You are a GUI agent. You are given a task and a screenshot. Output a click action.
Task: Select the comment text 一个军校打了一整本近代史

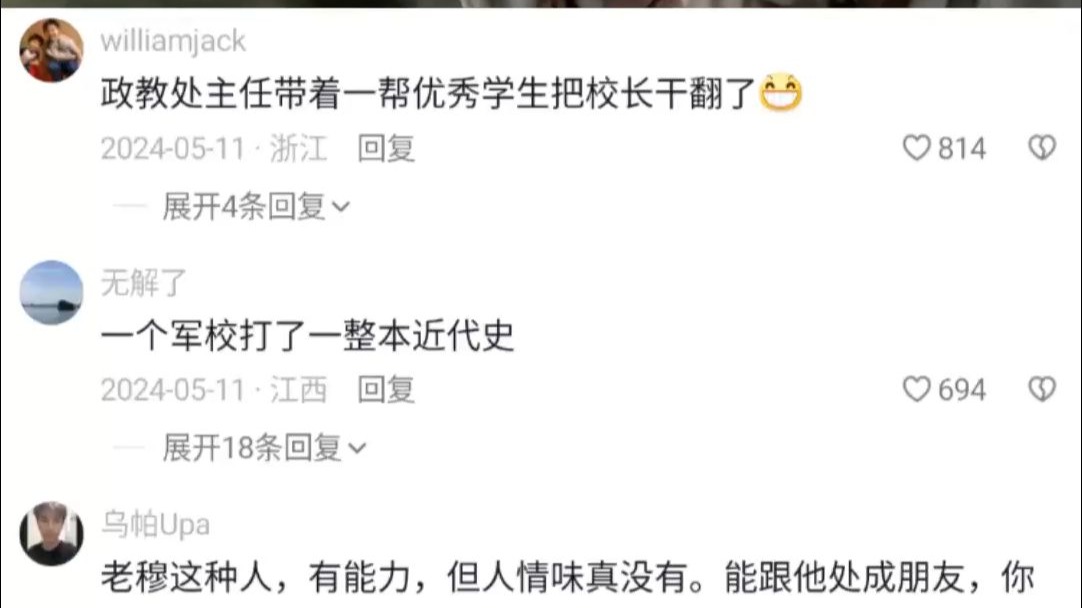308,336
